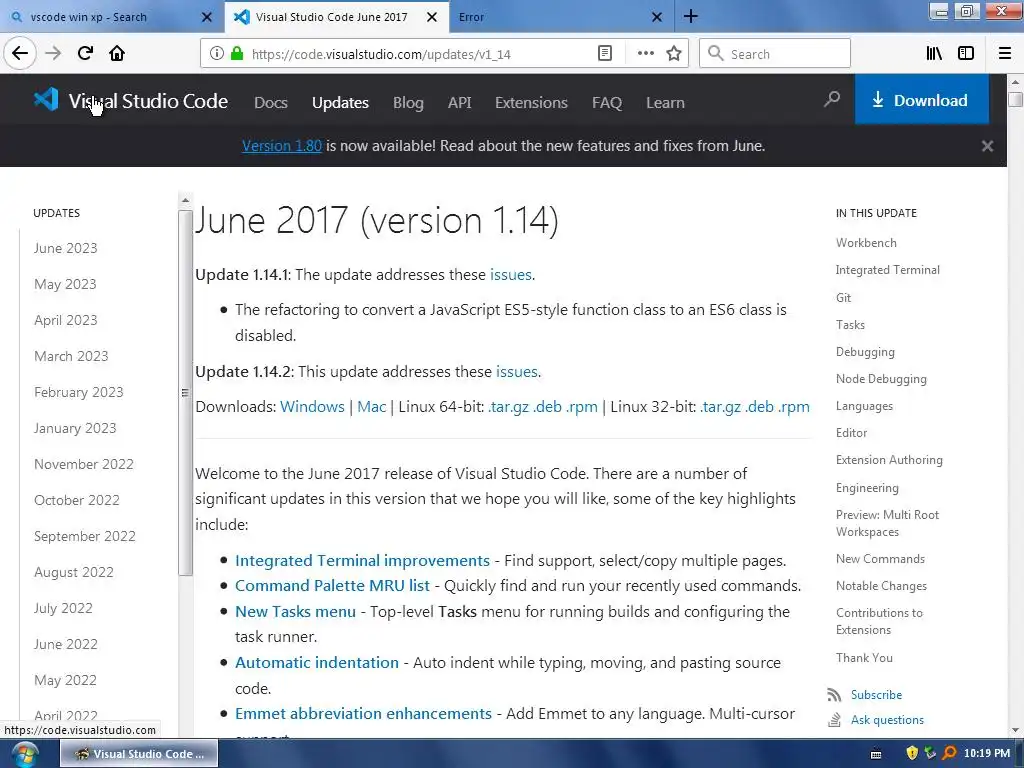Click page scrollbar down arrow
Screen dimensions: 1024x768
pyautogui.click(x=1015, y=730)
